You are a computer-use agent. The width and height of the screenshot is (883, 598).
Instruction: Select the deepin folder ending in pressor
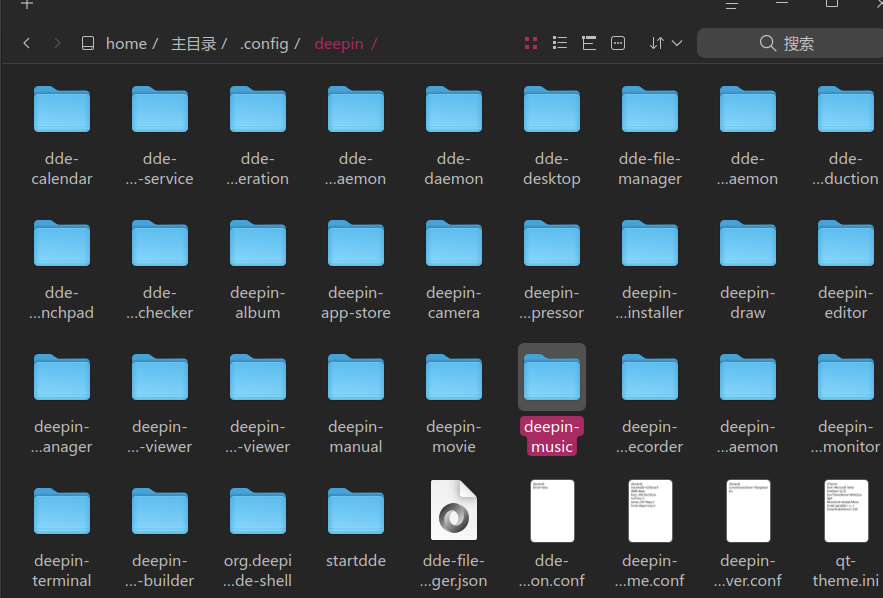point(552,270)
